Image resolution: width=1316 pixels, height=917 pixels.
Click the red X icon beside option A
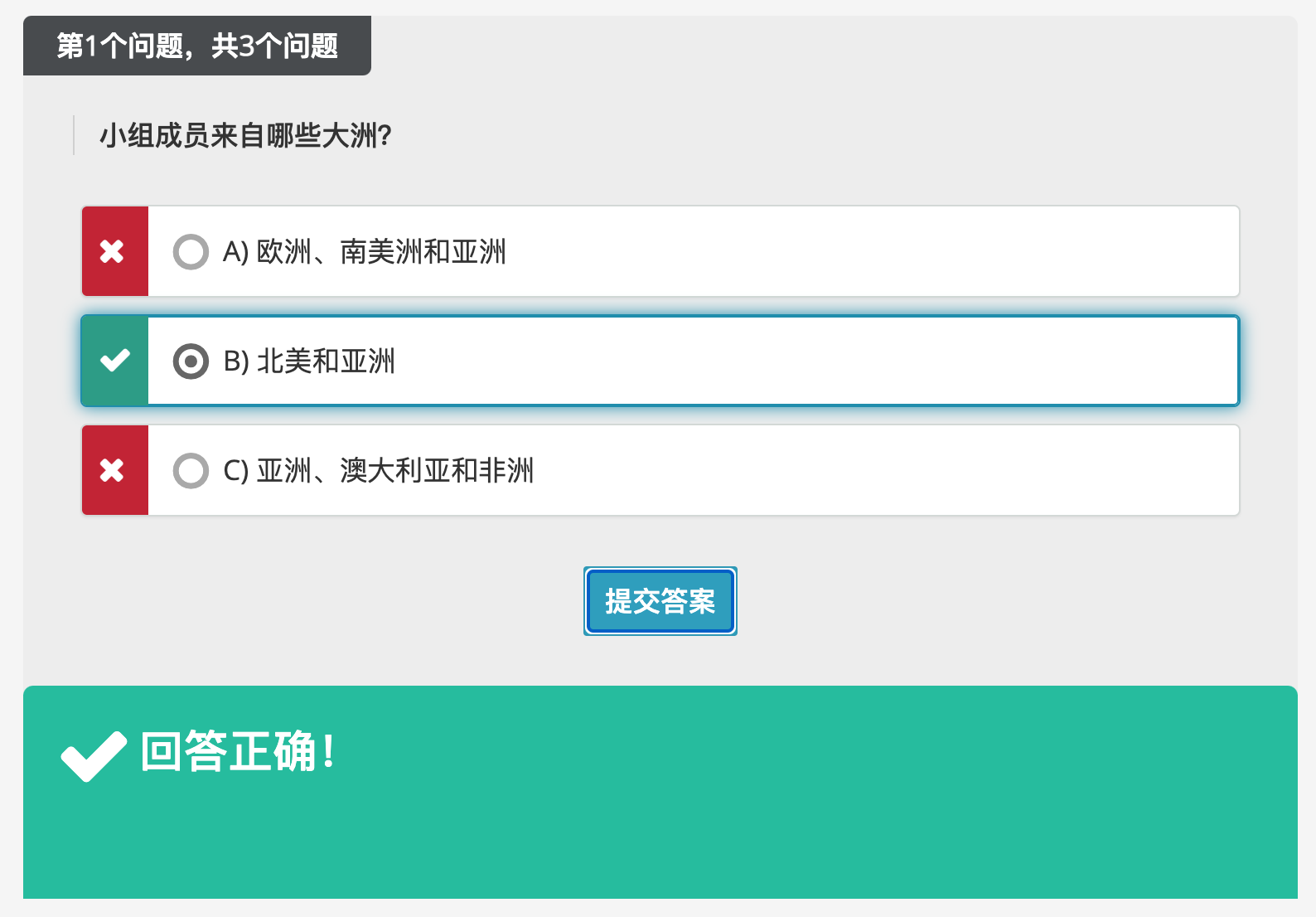(x=113, y=251)
